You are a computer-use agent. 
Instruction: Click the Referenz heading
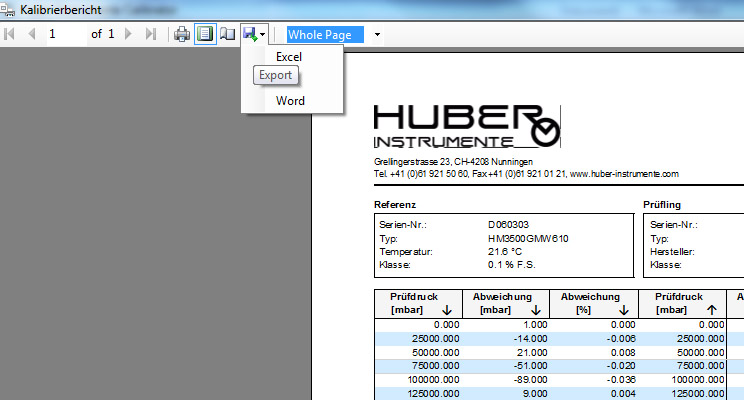395,205
